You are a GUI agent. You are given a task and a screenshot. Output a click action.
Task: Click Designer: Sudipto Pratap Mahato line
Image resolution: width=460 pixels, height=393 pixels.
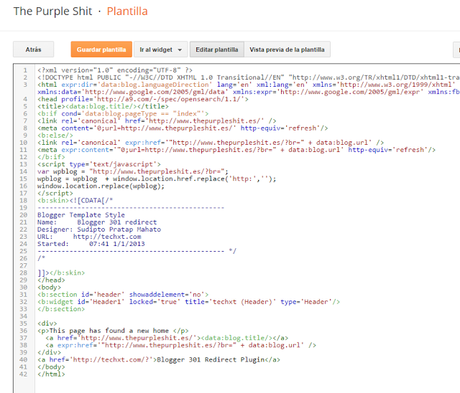point(99,229)
